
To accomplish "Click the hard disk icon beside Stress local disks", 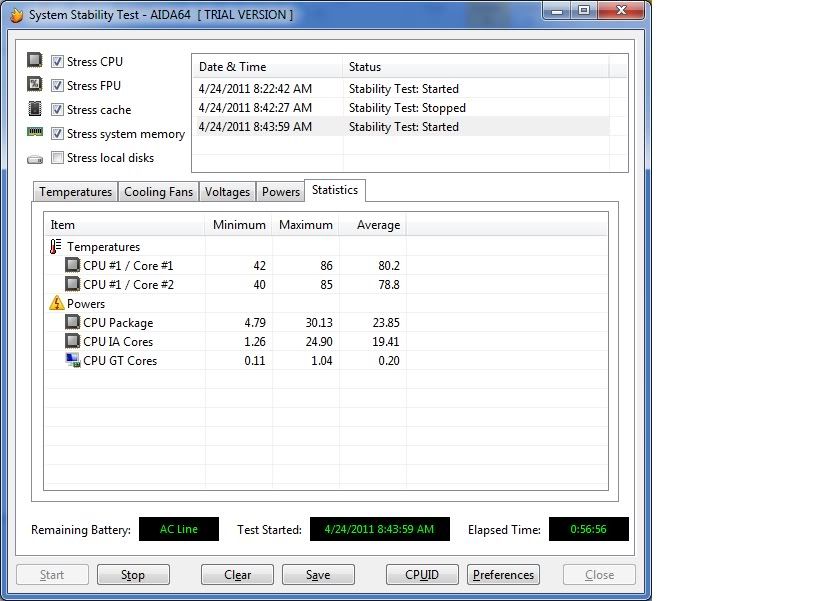I will click(x=35, y=159).
